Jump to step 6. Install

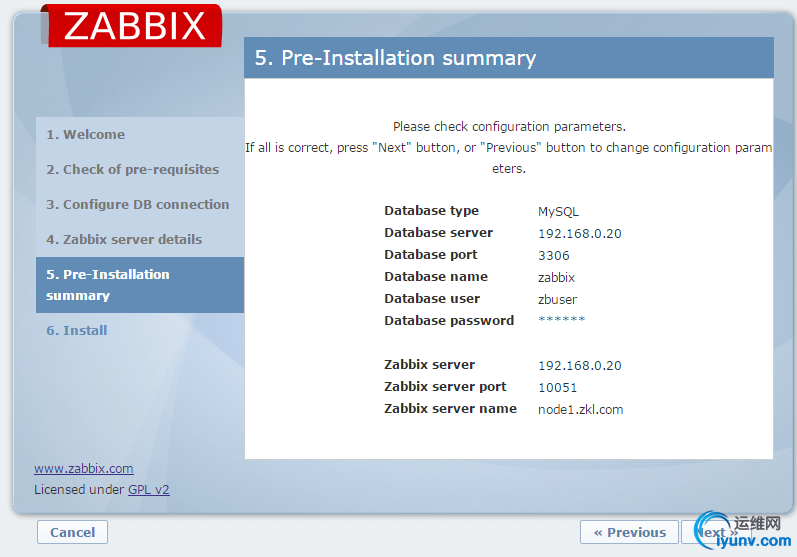tap(77, 330)
